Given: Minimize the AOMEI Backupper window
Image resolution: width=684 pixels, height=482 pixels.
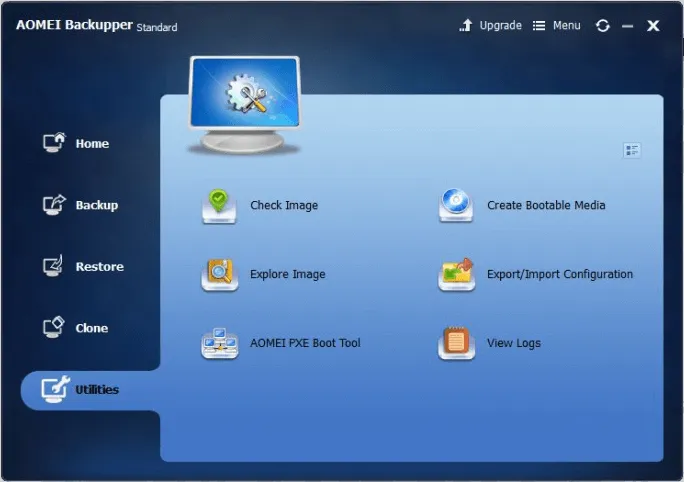Looking at the screenshot, I should (x=628, y=26).
